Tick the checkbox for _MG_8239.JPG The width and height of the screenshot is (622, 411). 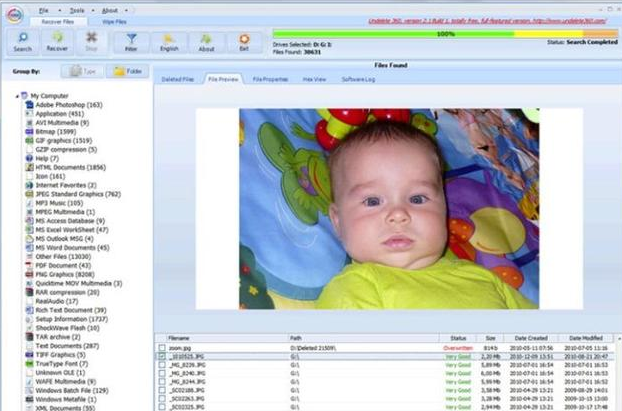(x=162, y=364)
